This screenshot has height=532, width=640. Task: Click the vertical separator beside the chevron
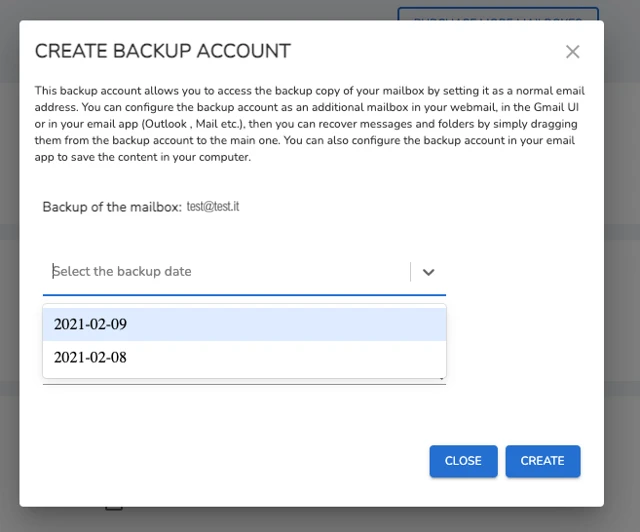pyautogui.click(x=410, y=272)
